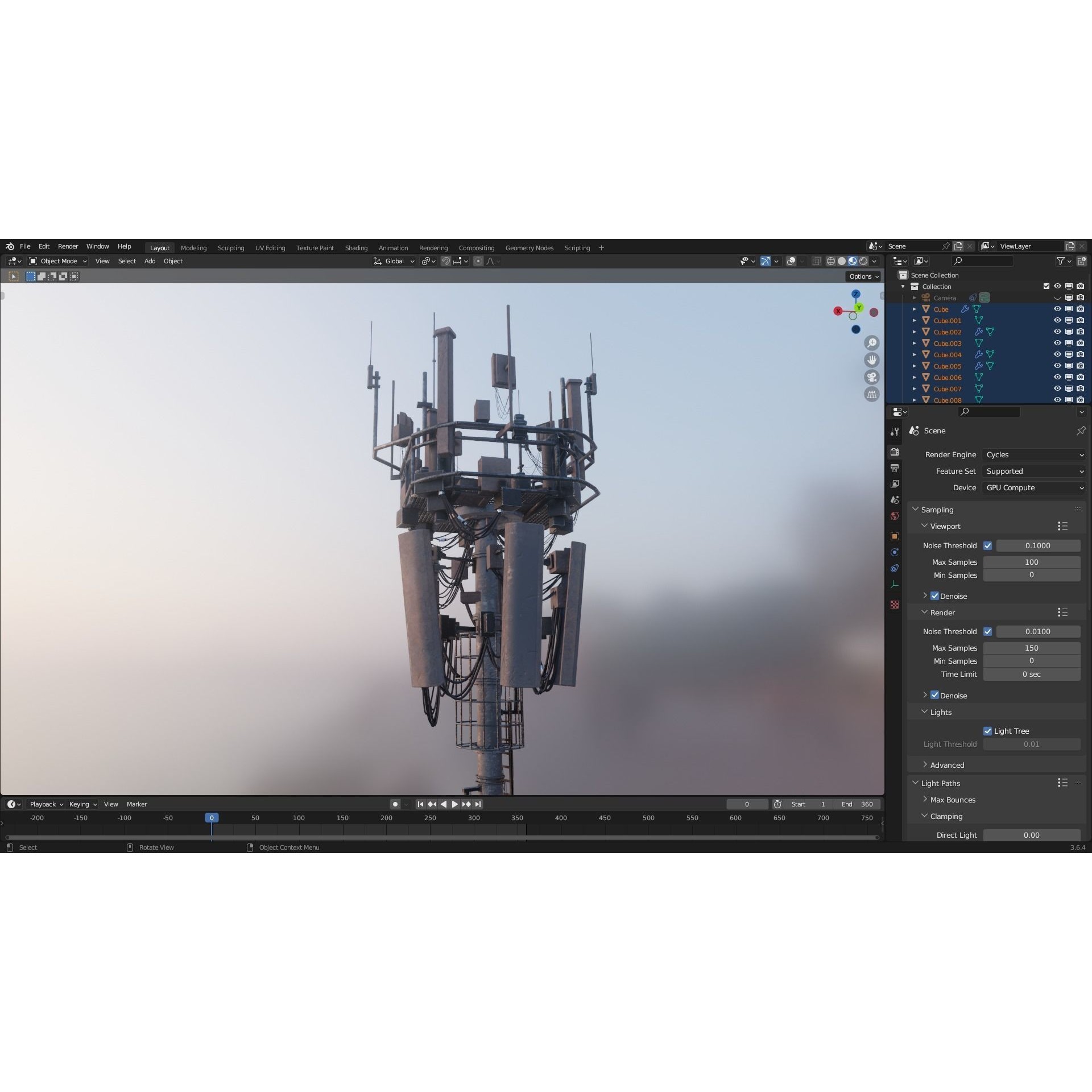Toggle camera view using the camera icon
The width and height of the screenshot is (1092, 1092).
click(x=872, y=378)
